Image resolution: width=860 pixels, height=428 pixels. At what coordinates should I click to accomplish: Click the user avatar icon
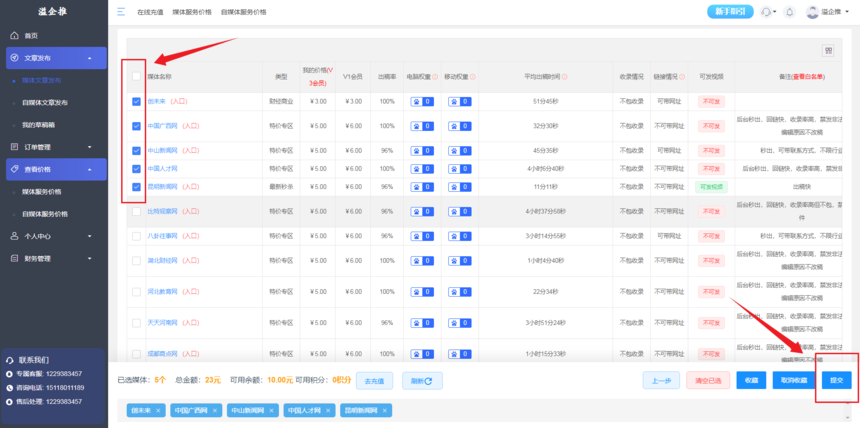coord(812,12)
